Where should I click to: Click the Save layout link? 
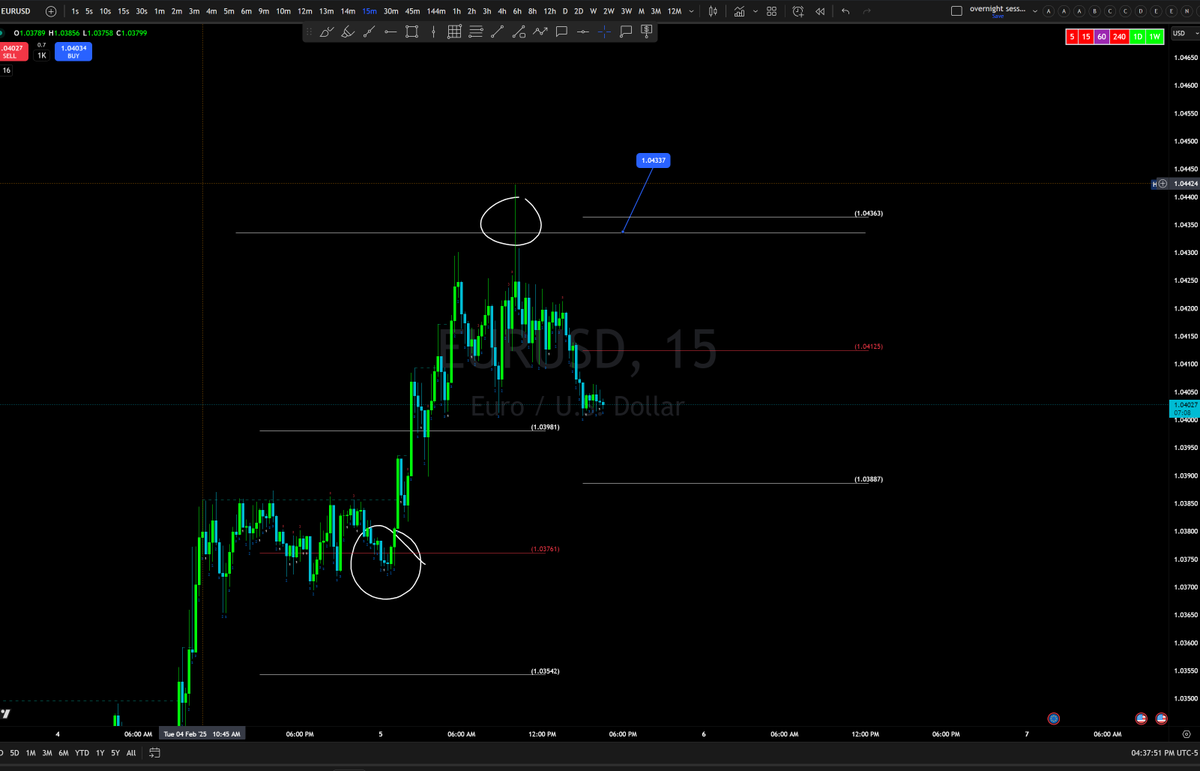997,16
